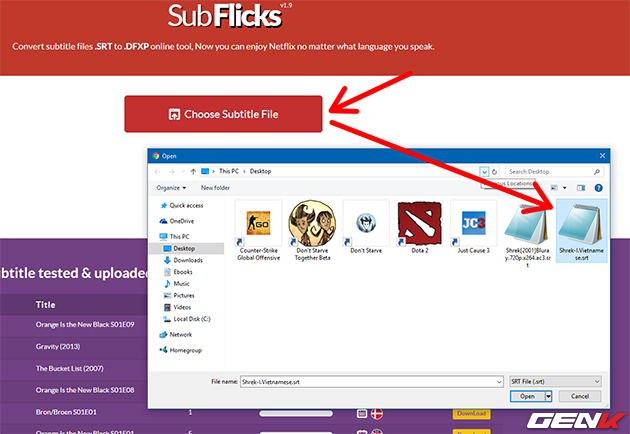
Task: Click New folder in the toolbar
Action: 215,188
